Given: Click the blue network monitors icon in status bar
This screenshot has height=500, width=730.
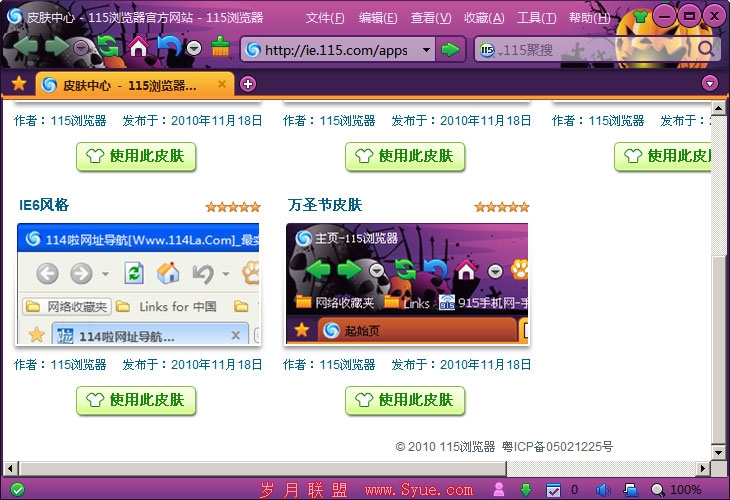Looking at the screenshot, I should coord(630,490).
